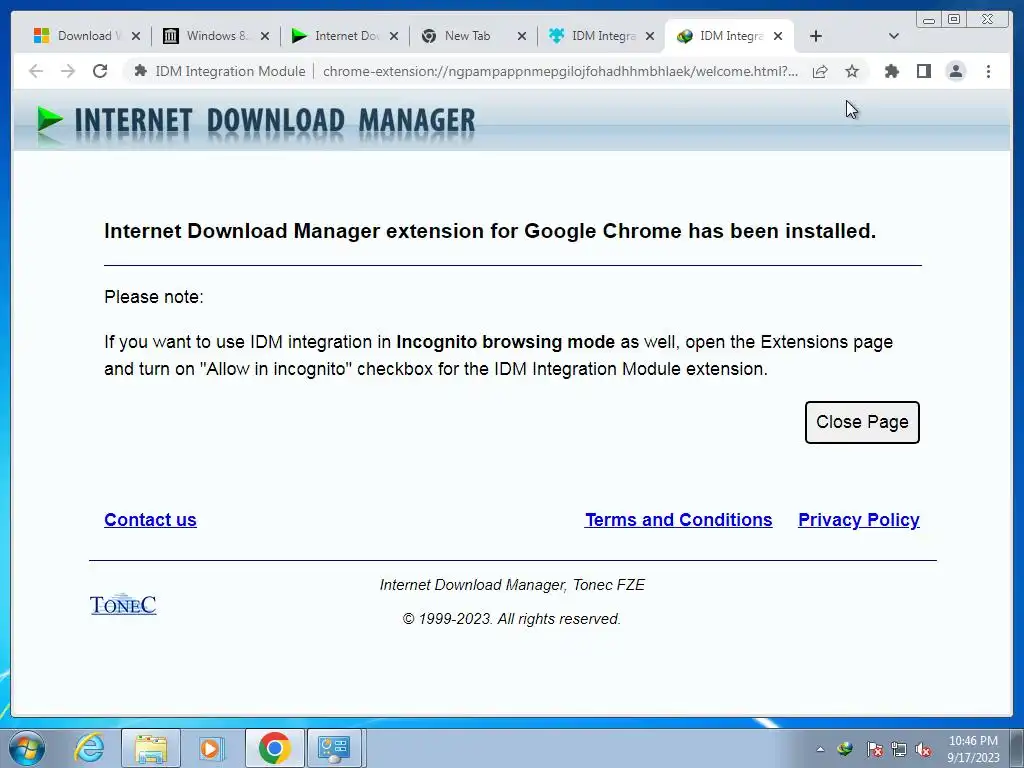
Task: Open the network tray icon
Action: pos(899,749)
